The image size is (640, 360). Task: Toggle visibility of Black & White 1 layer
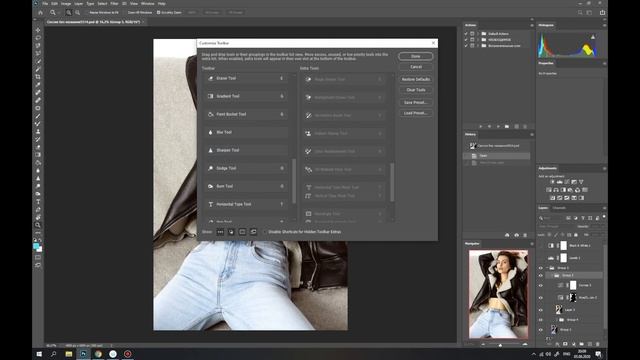coord(541,246)
